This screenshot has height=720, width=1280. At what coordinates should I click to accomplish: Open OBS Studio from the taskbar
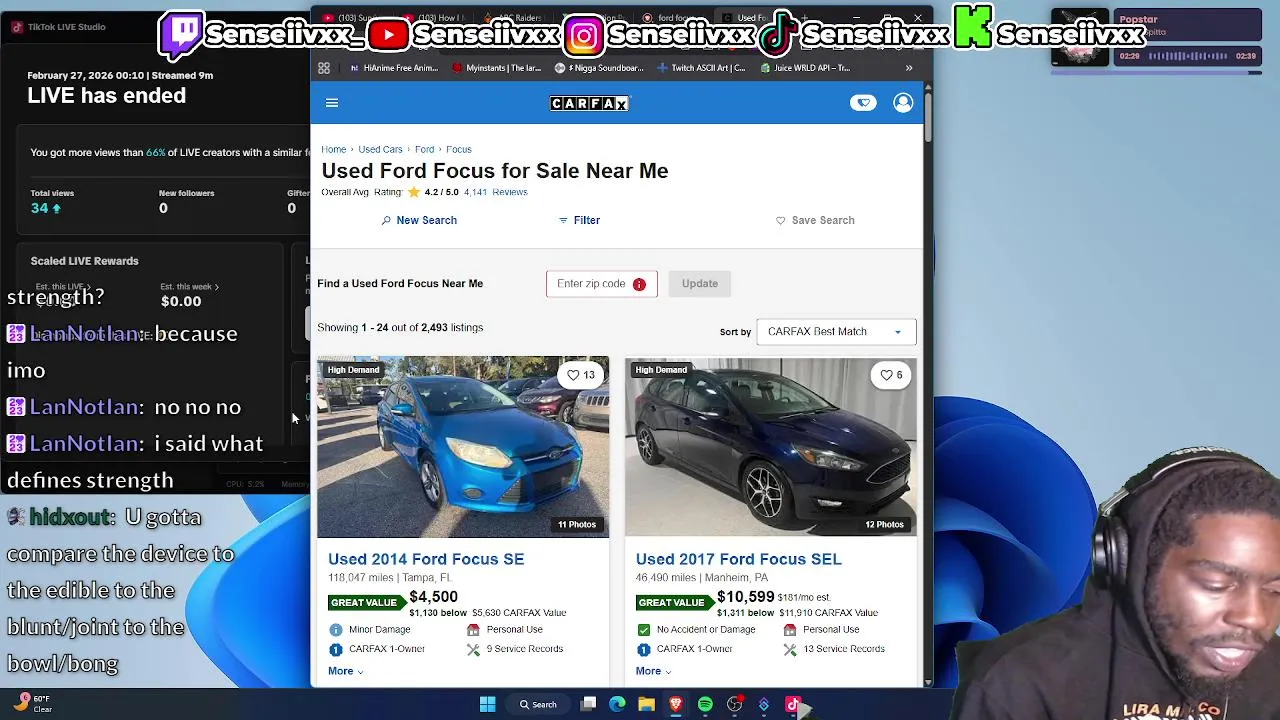[x=735, y=705]
